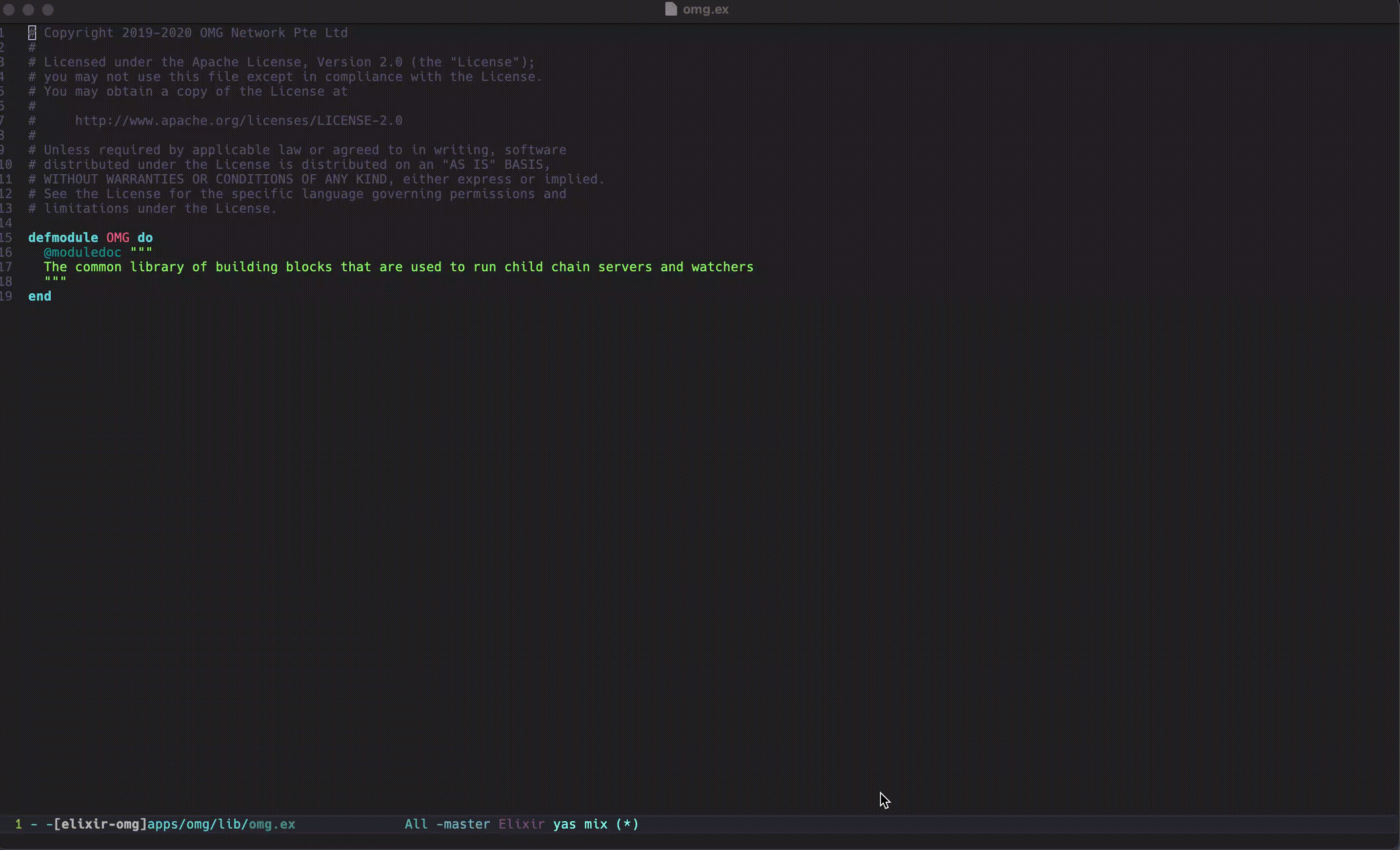Viewport: 1400px width, 850px height.
Task: Click the yas minor mode indicator
Action: [564, 825]
